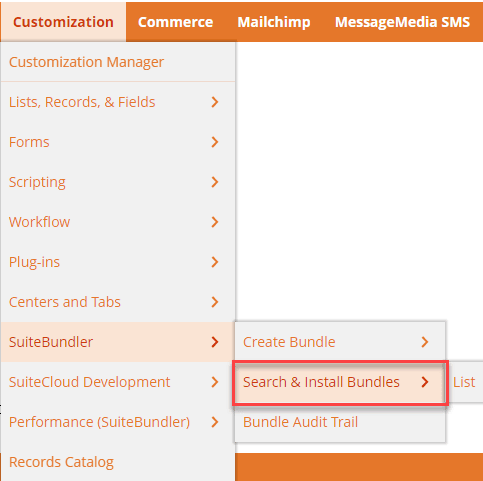Open the Records Catalog entry
Screen dimensions: 483x481
[118, 462]
